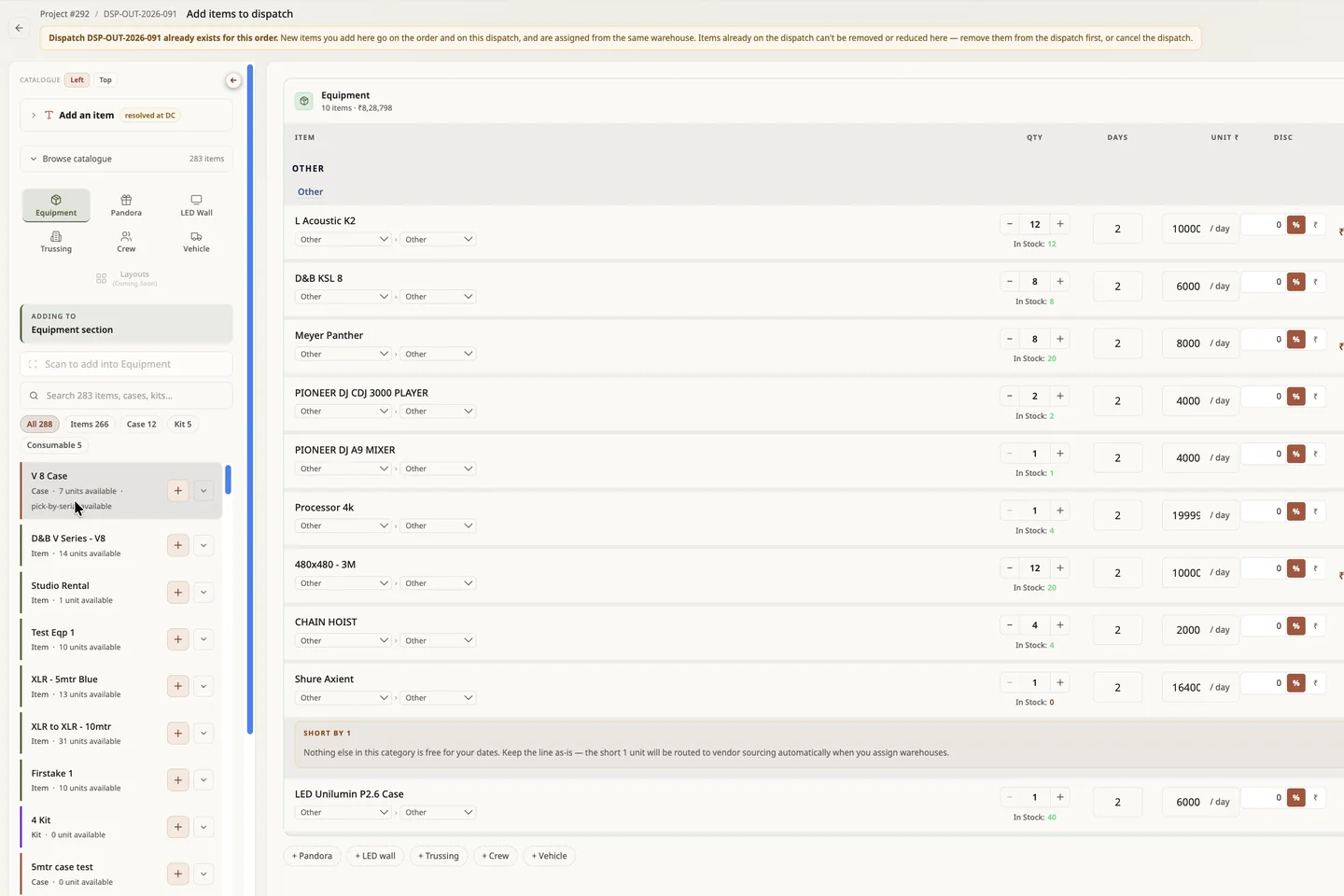Image resolution: width=1344 pixels, height=896 pixels.
Task: Click the catalogue list scrollbar thumb
Action: 228,480
